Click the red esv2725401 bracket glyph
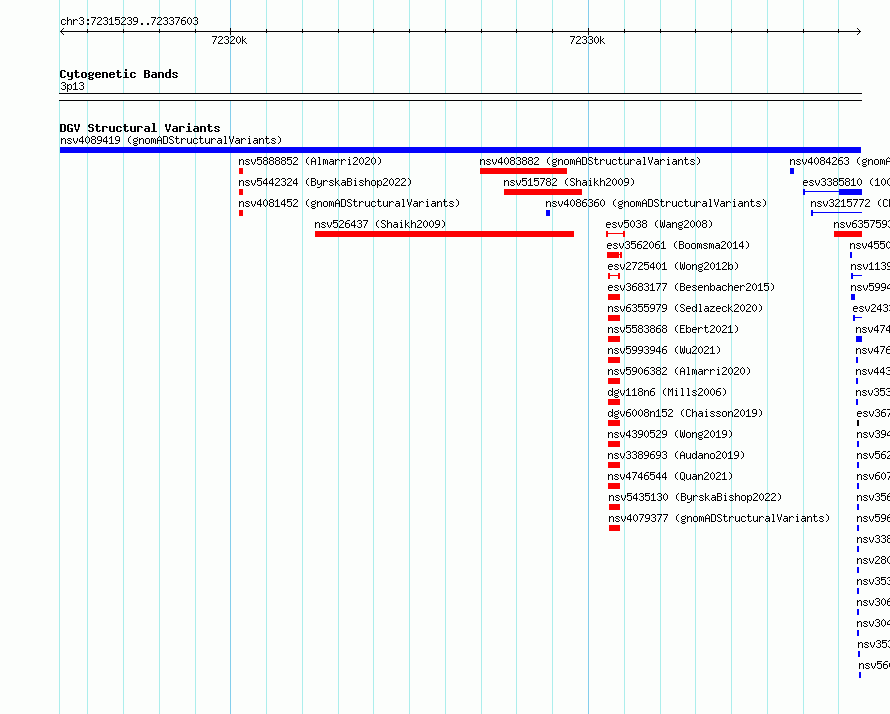Viewport: 890px width, 714px height. [x=614, y=276]
